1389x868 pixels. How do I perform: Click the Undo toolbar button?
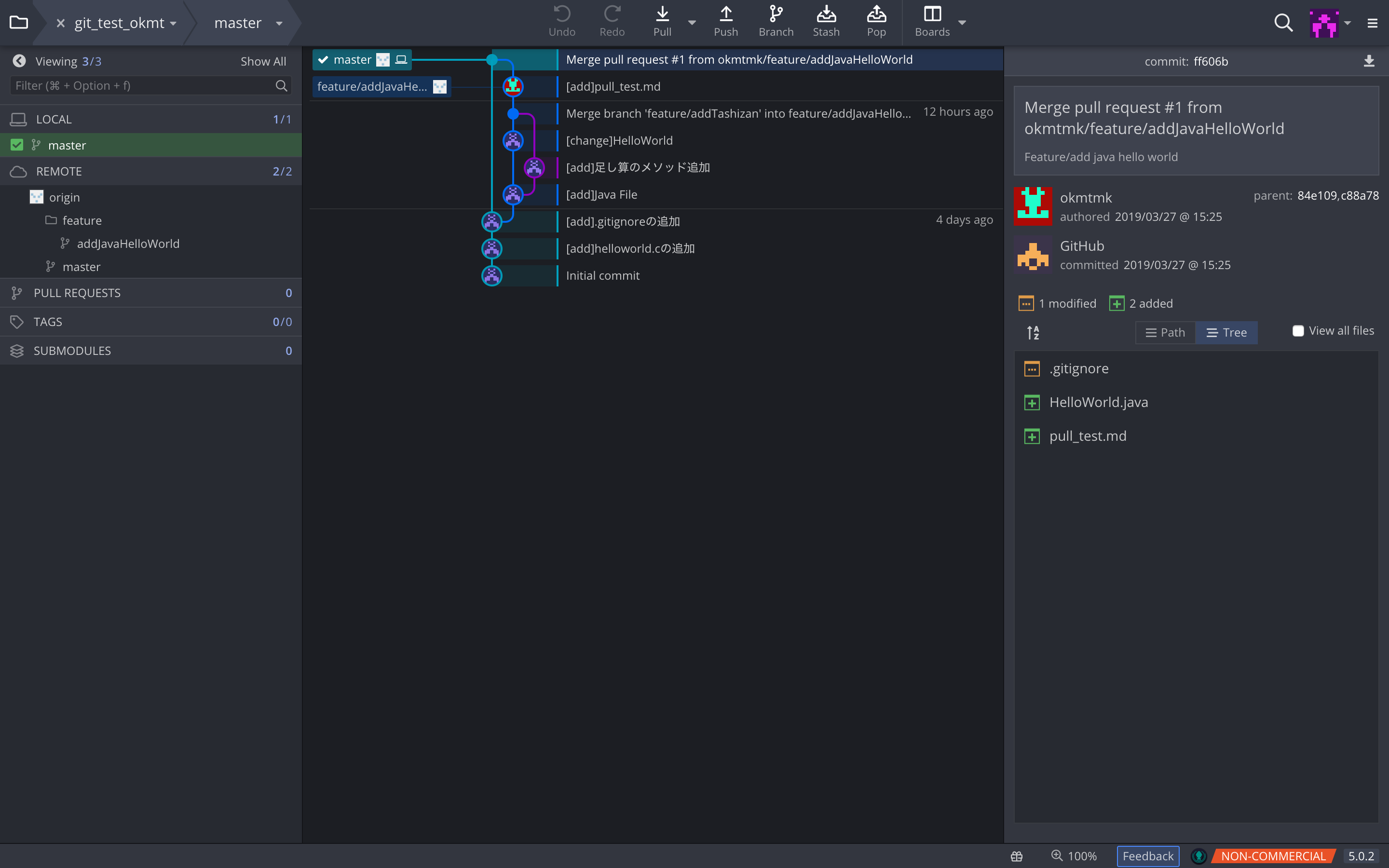click(561, 22)
